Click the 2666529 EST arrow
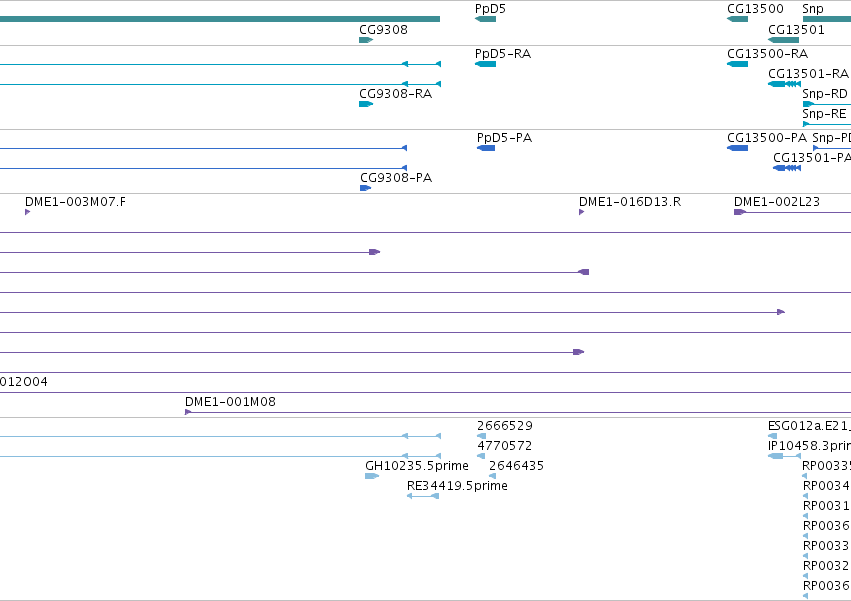The image size is (851, 601). coord(481,436)
